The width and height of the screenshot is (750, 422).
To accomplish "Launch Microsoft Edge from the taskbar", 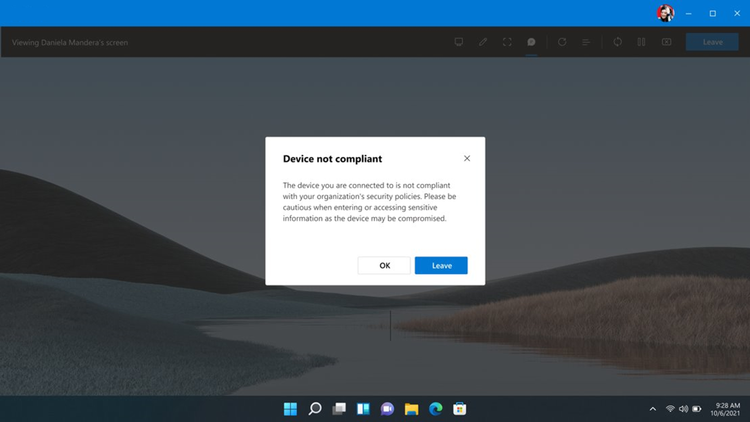I will (x=435, y=409).
